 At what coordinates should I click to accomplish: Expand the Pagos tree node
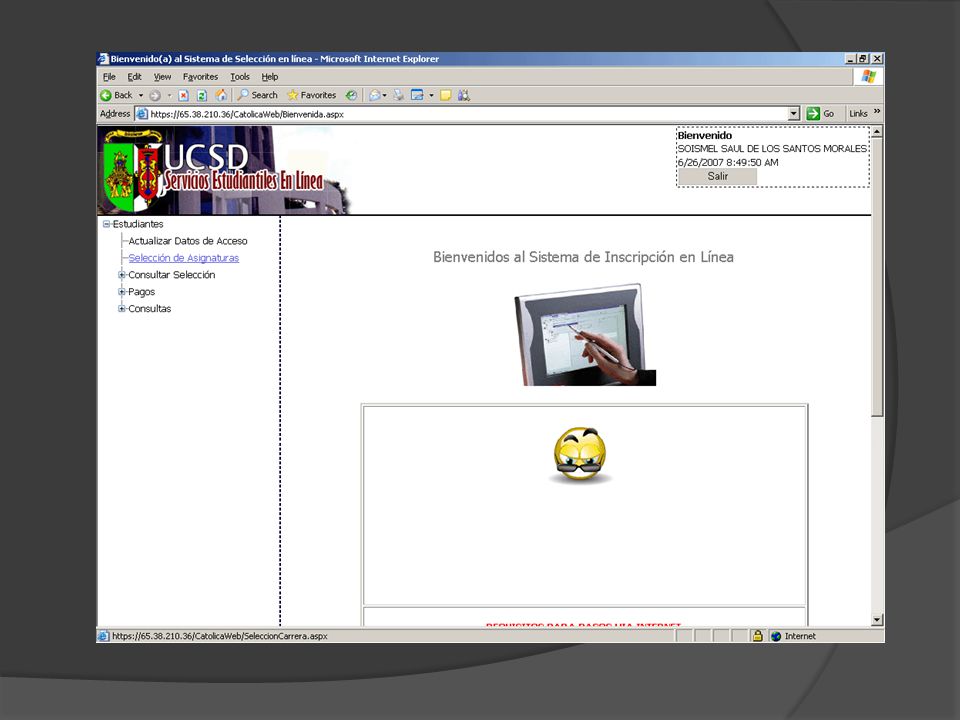(122, 292)
